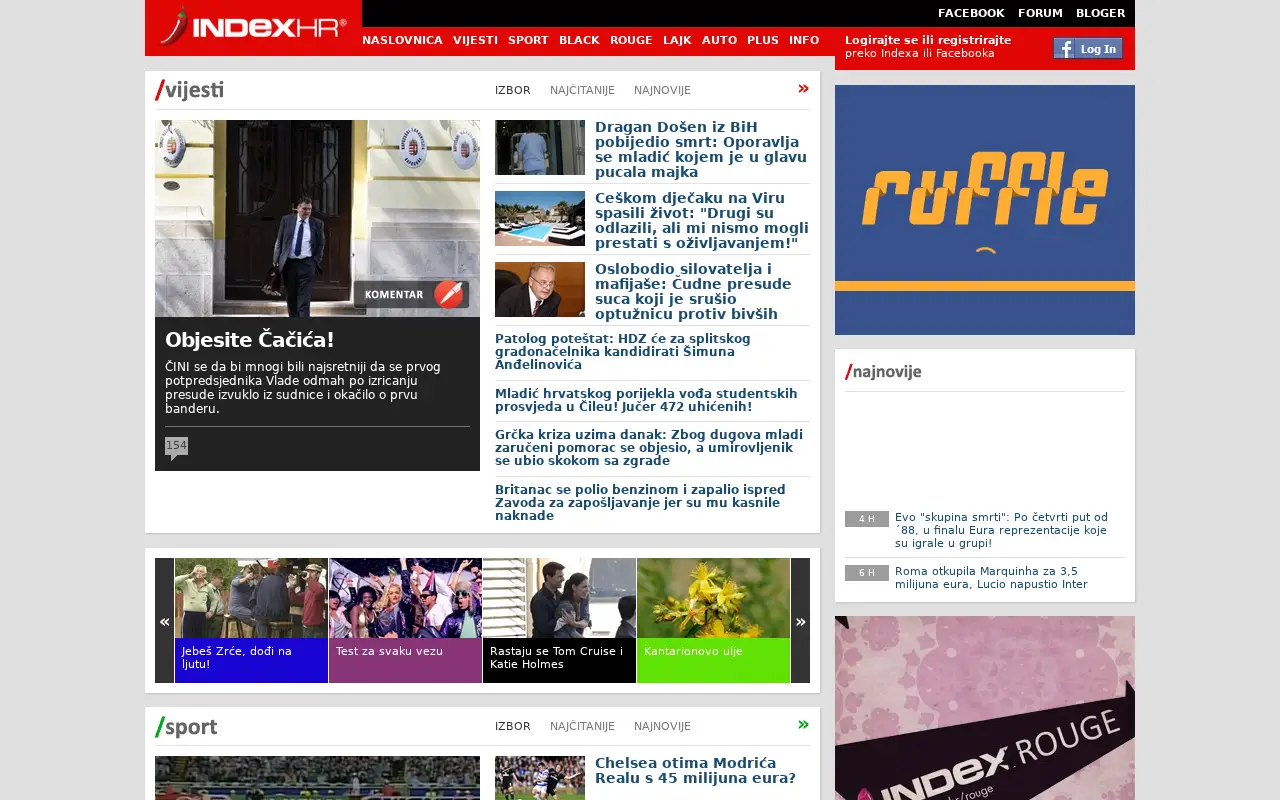The image size is (1280, 800).
Task: Open najnovije item about Roma and Marquinho
Action: pos(991,577)
